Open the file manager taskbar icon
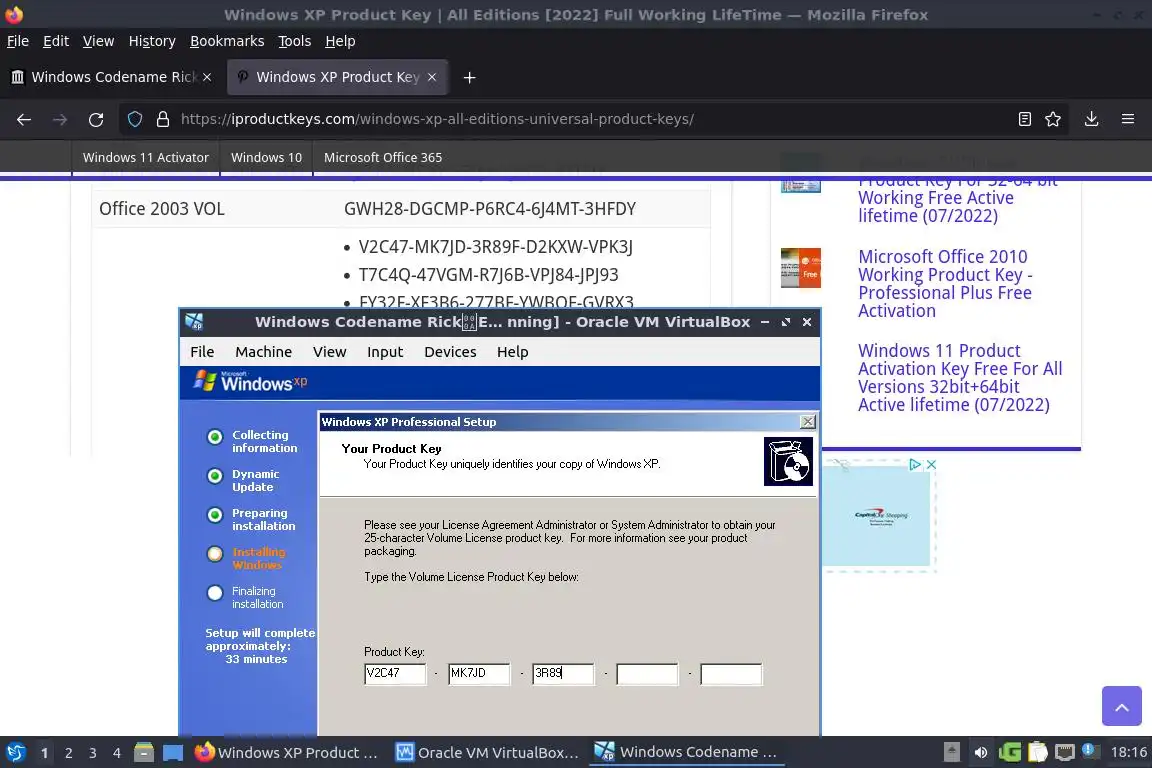This screenshot has width=1152, height=768. [x=144, y=753]
